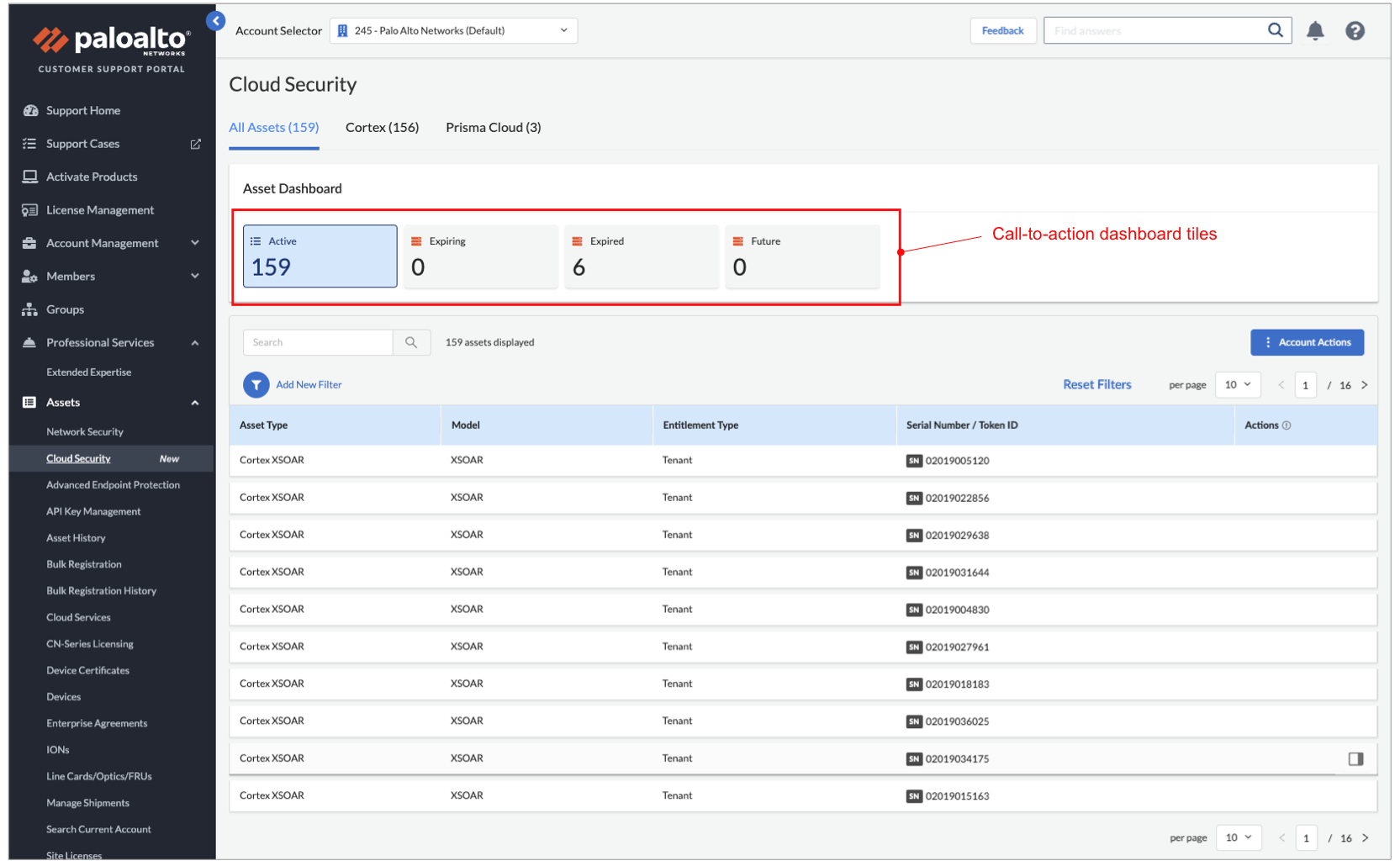Screen dimensions: 1400x866
Task: Click the Actions column info icon
Action: 1286,425
